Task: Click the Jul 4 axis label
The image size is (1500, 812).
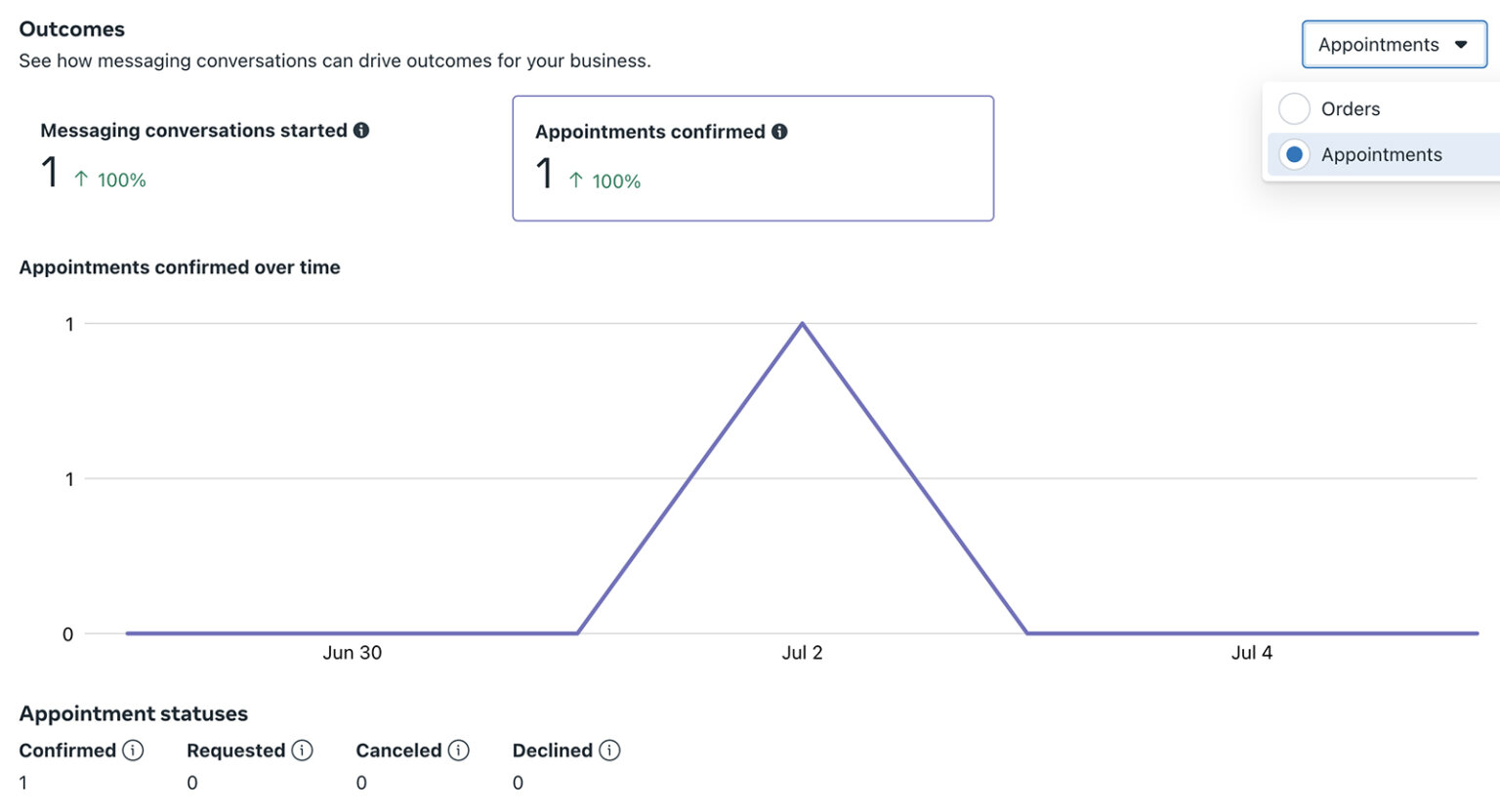Action: 1251,653
